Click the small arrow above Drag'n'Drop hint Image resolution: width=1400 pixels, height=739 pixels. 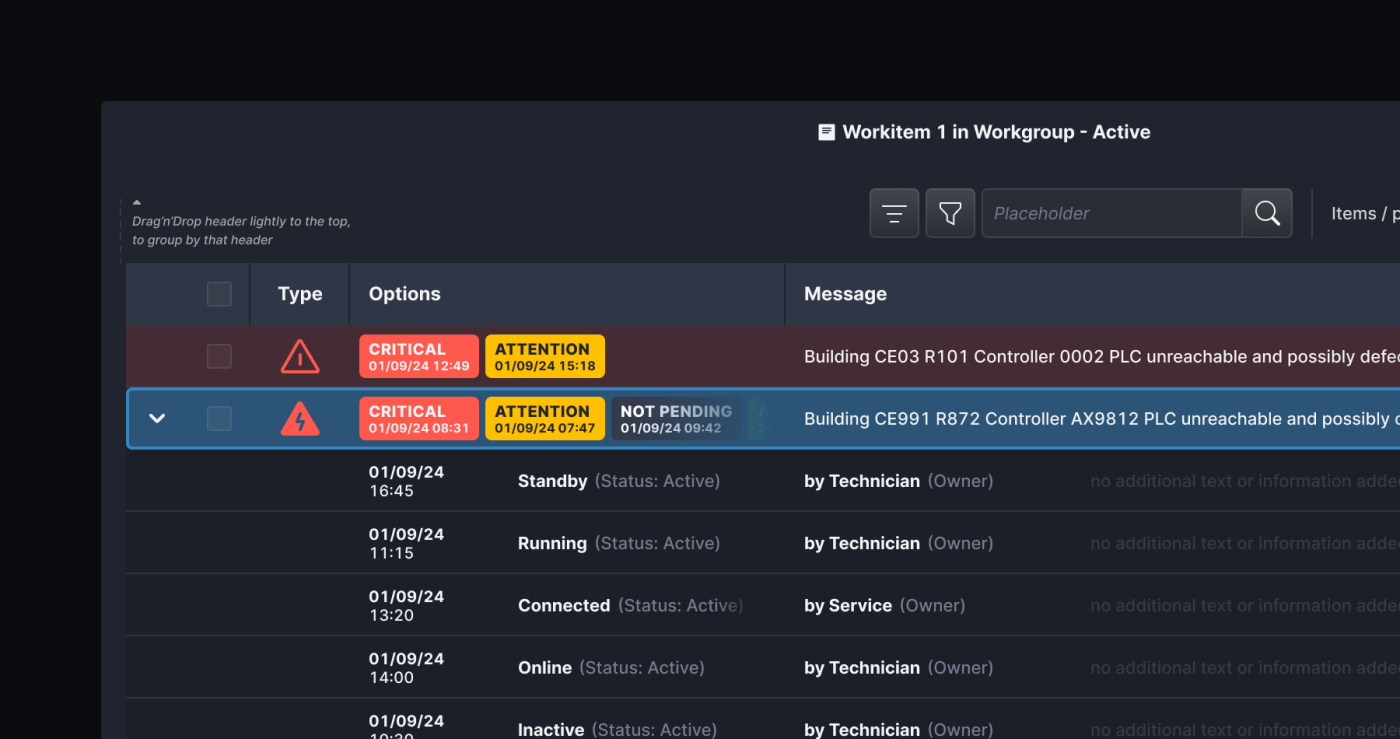[x=137, y=202]
